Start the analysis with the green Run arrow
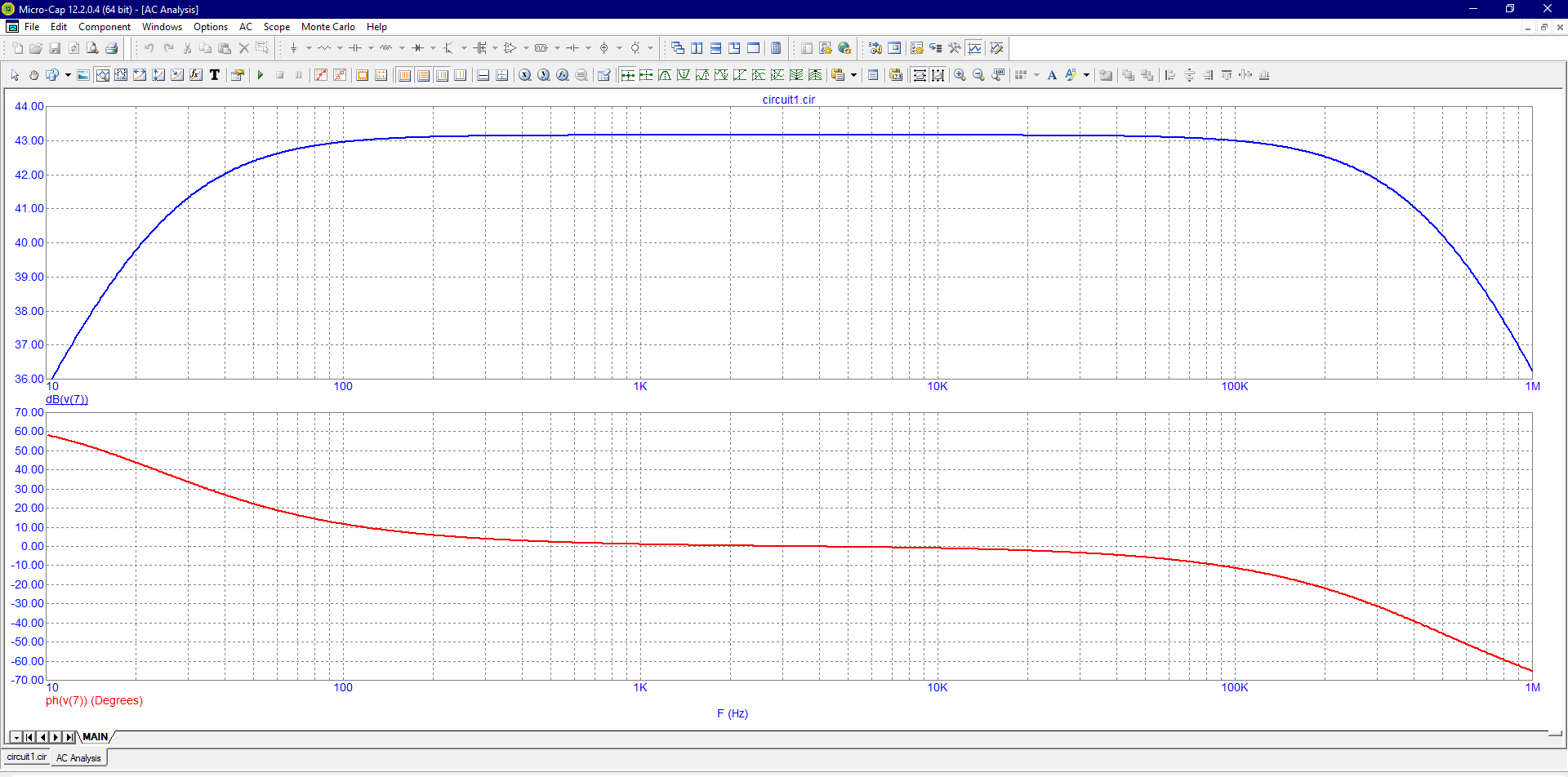The width and height of the screenshot is (1568, 777). tap(261, 75)
